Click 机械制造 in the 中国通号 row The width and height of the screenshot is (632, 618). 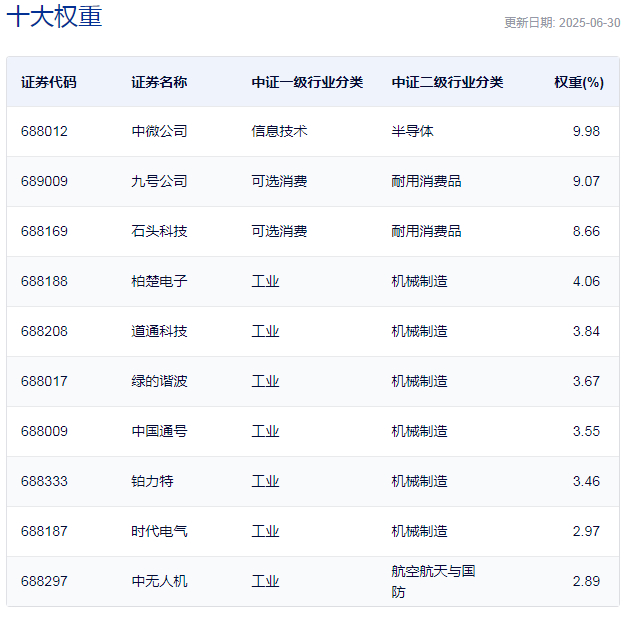420,431
